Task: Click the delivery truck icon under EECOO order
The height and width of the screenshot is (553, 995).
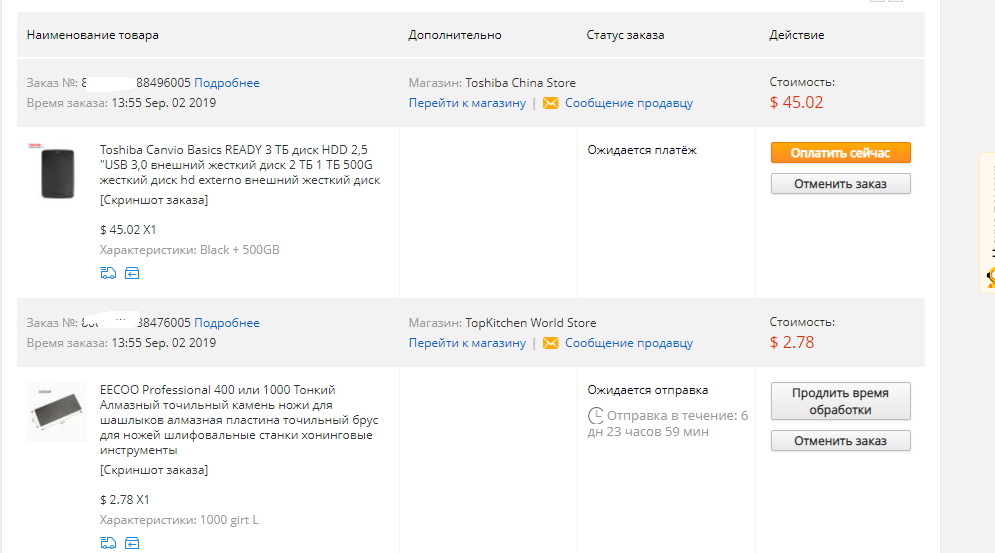Action: [108, 543]
